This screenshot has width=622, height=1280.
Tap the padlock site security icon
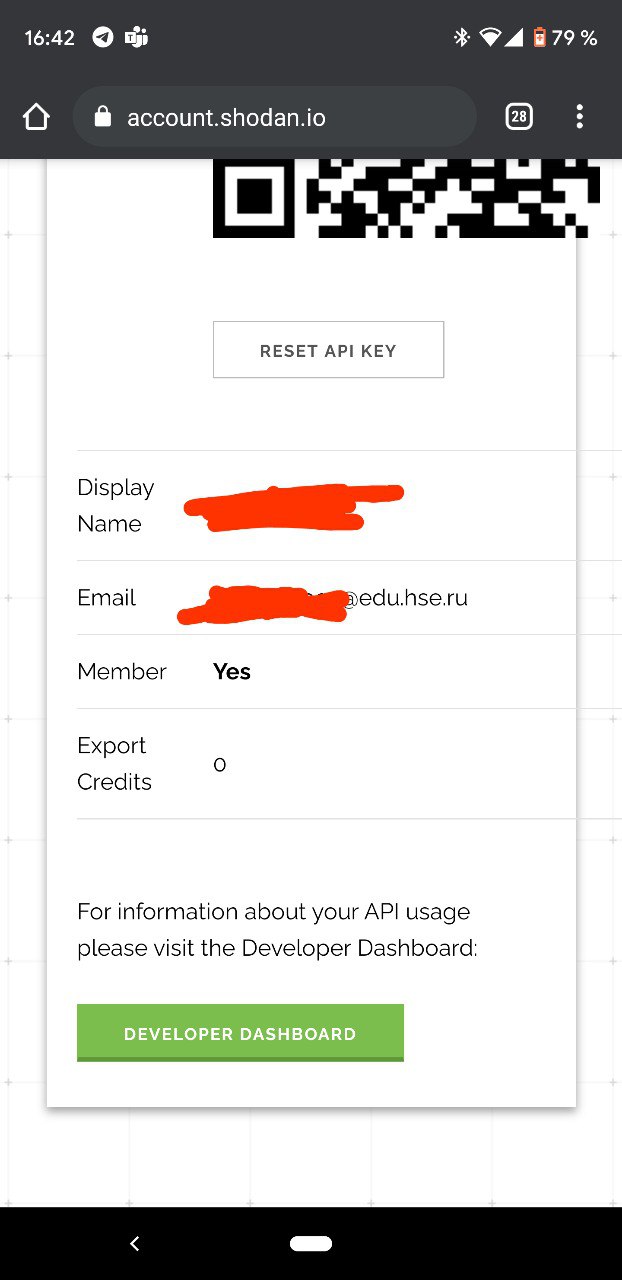[102, 117]
